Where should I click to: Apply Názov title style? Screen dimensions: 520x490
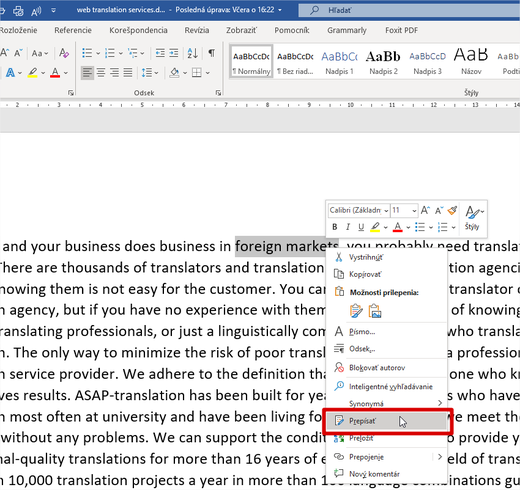[x=471, y=62]
